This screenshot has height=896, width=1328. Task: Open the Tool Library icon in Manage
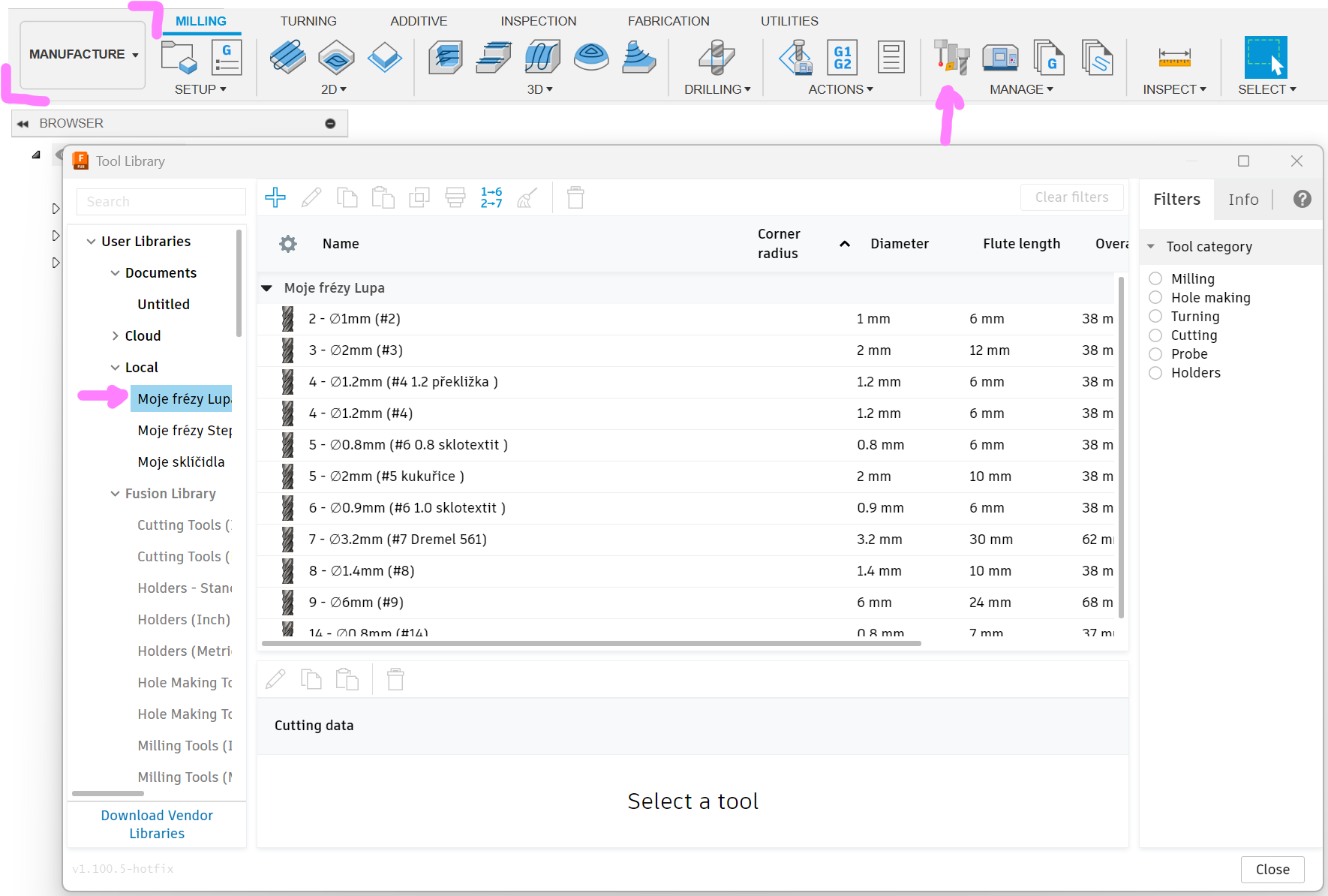951,57
